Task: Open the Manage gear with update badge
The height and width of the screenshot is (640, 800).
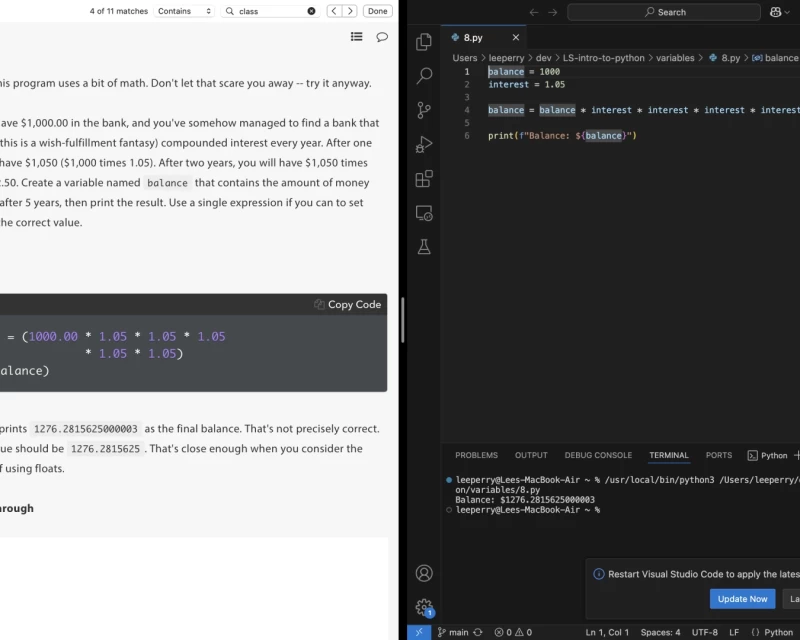Action: [424, 607]
